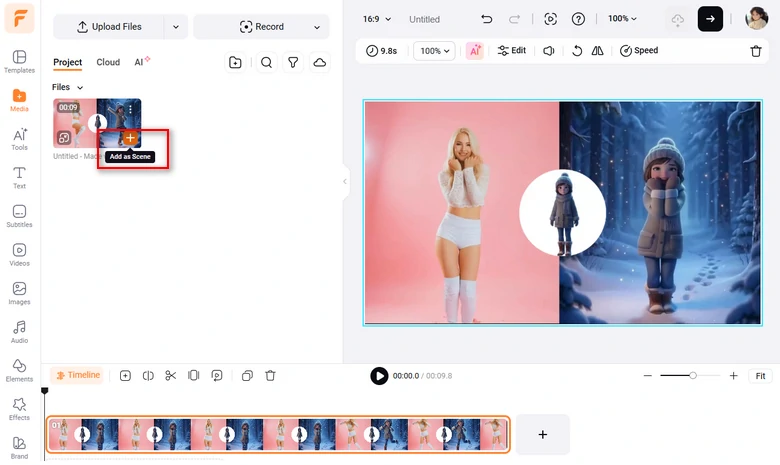The image size is (780, 465).
Task: Open the help question mark
Action: pyautogui.click(x=578, y=19)
